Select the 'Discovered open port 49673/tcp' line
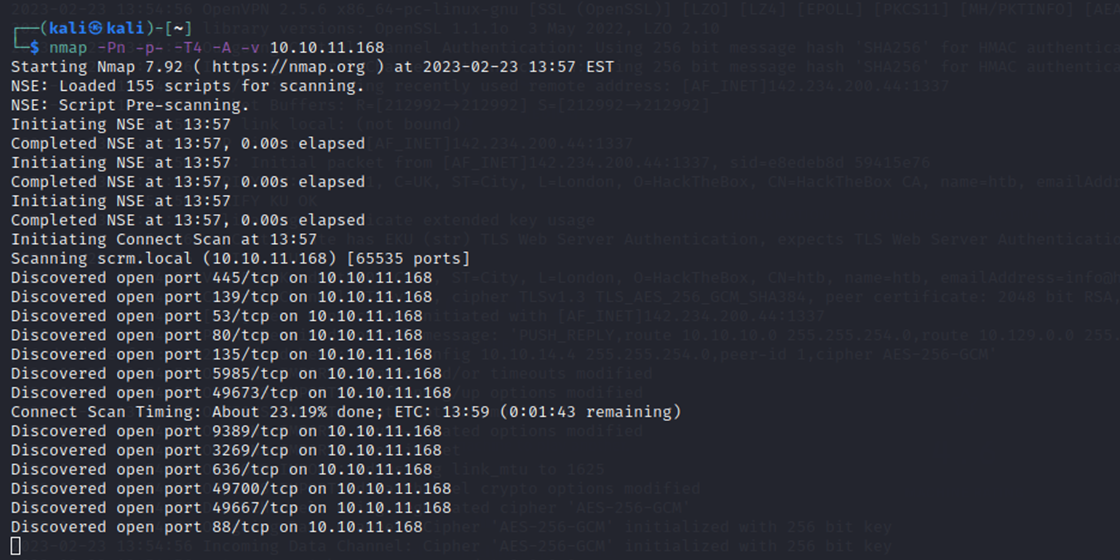The width and height of the screenshot is (1120, 560). coord(231,393)
